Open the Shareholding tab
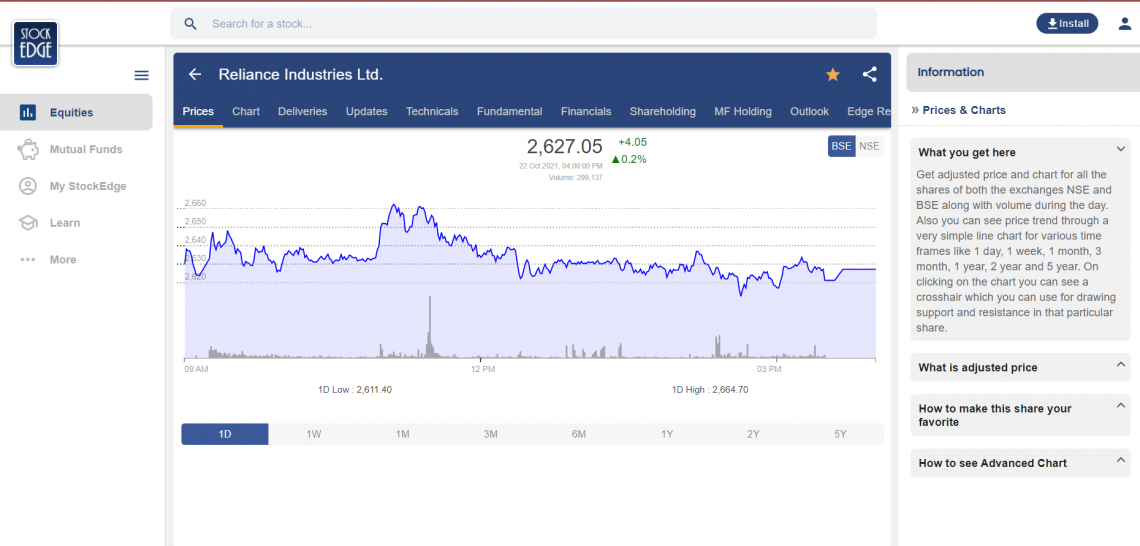The height and width of the screenshot is (546, 1140). pos(662,111)
